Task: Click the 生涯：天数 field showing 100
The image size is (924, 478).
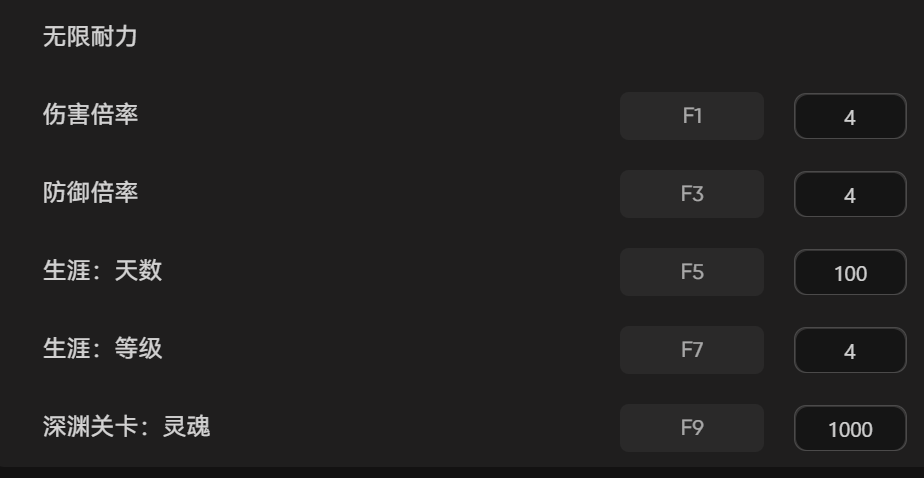Action: 850,273
